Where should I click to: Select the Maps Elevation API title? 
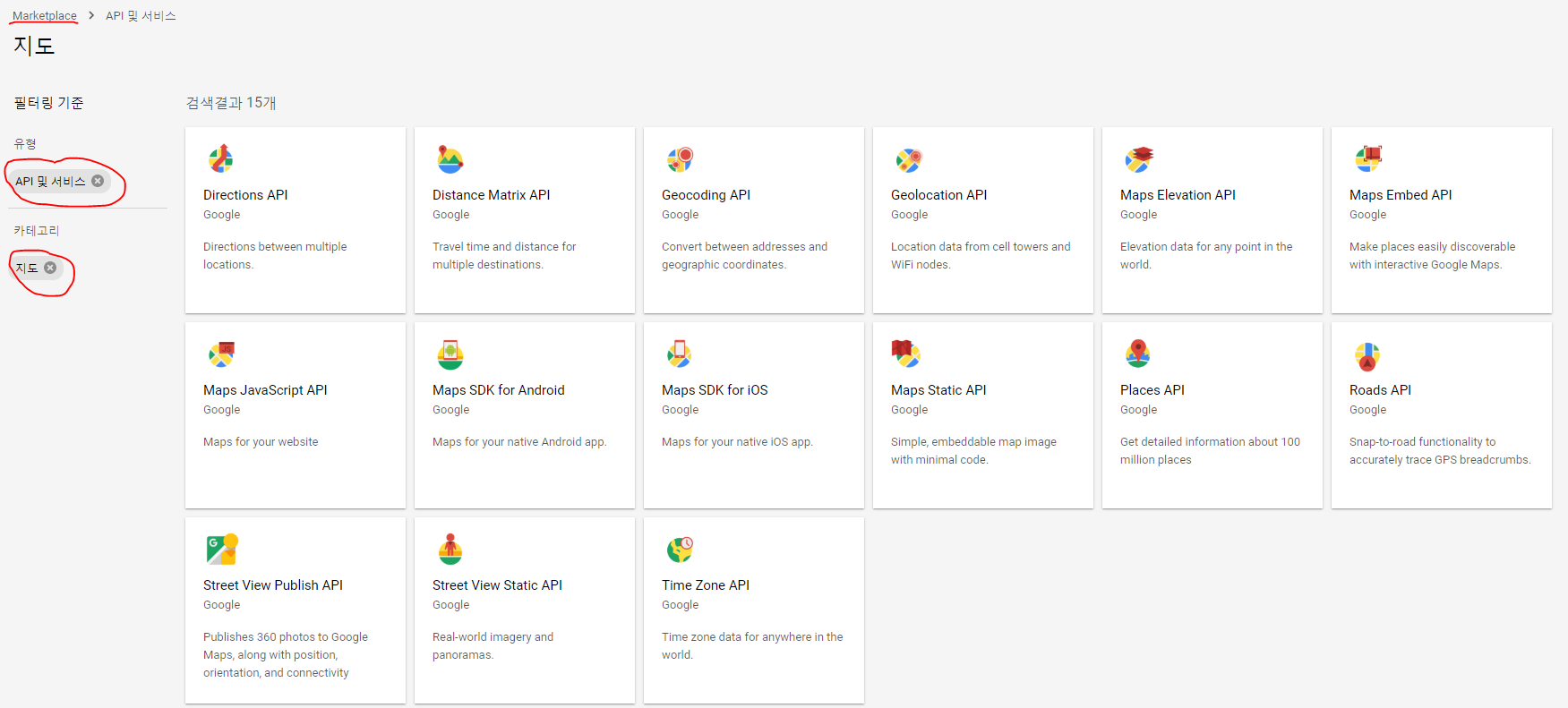pyautogui.click(x=1178, y=195)
